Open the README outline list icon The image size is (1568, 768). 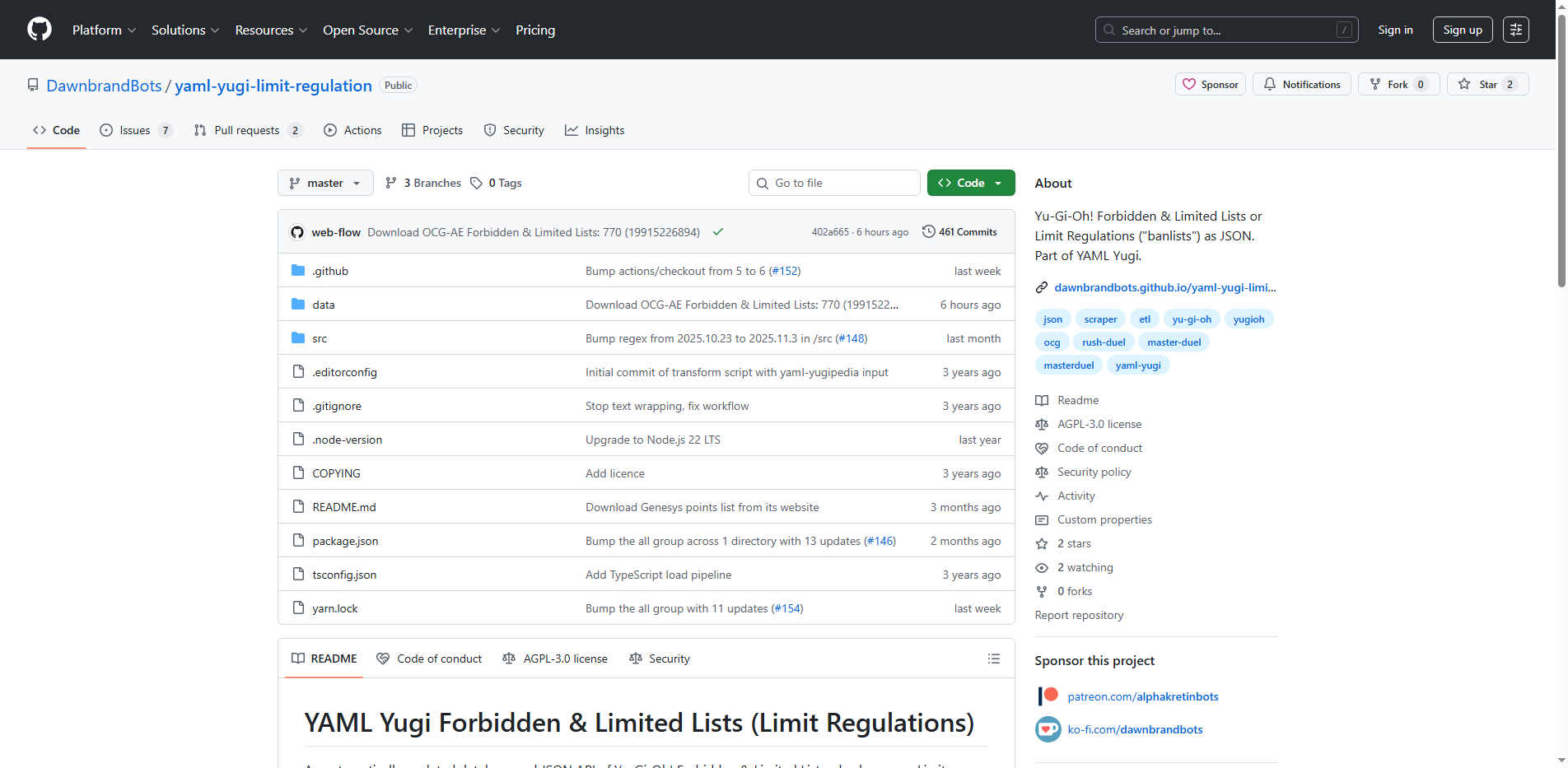point(994,659)
